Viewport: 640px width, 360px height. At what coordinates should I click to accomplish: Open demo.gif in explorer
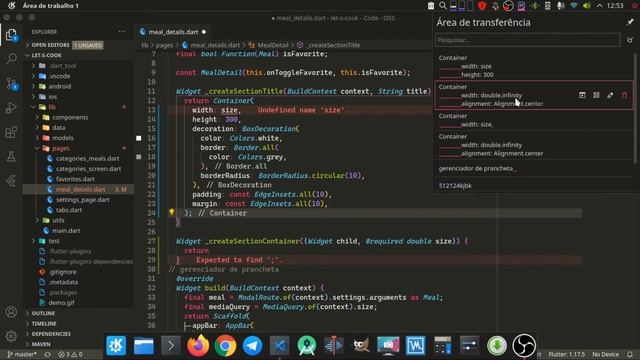click(x=61, y=302)
